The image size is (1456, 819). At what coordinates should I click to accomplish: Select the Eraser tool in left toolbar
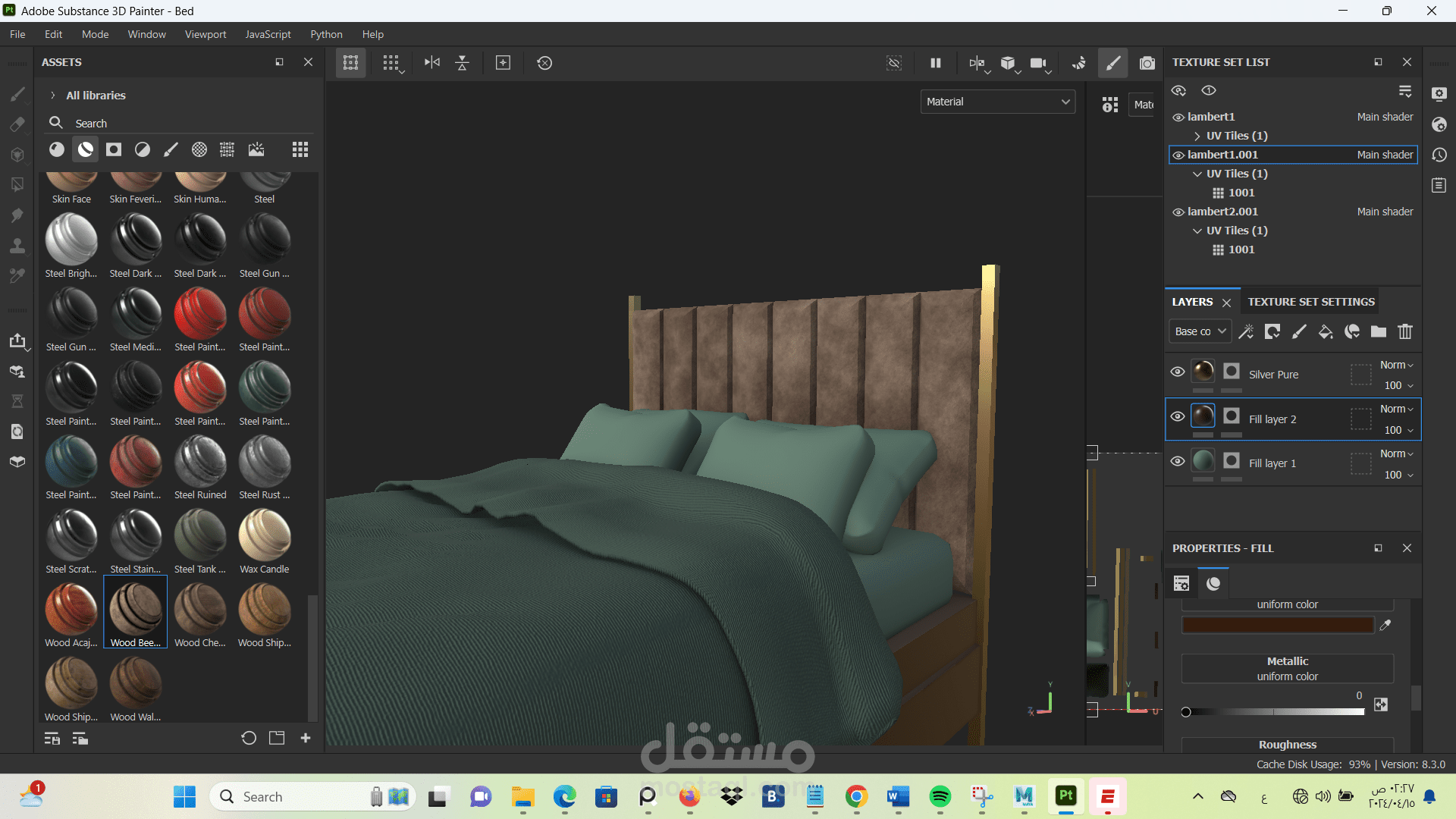coord(17,124)
